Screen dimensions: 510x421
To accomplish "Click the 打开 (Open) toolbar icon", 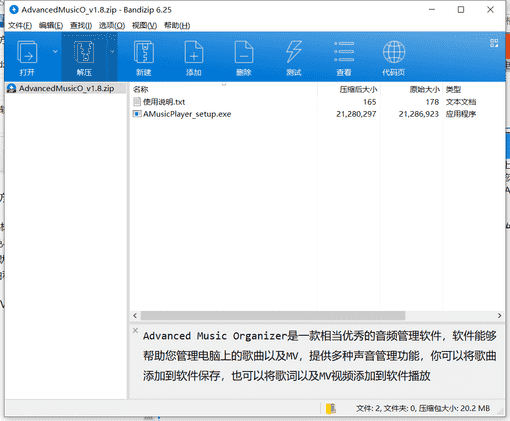I will click(x=27, y=57).
